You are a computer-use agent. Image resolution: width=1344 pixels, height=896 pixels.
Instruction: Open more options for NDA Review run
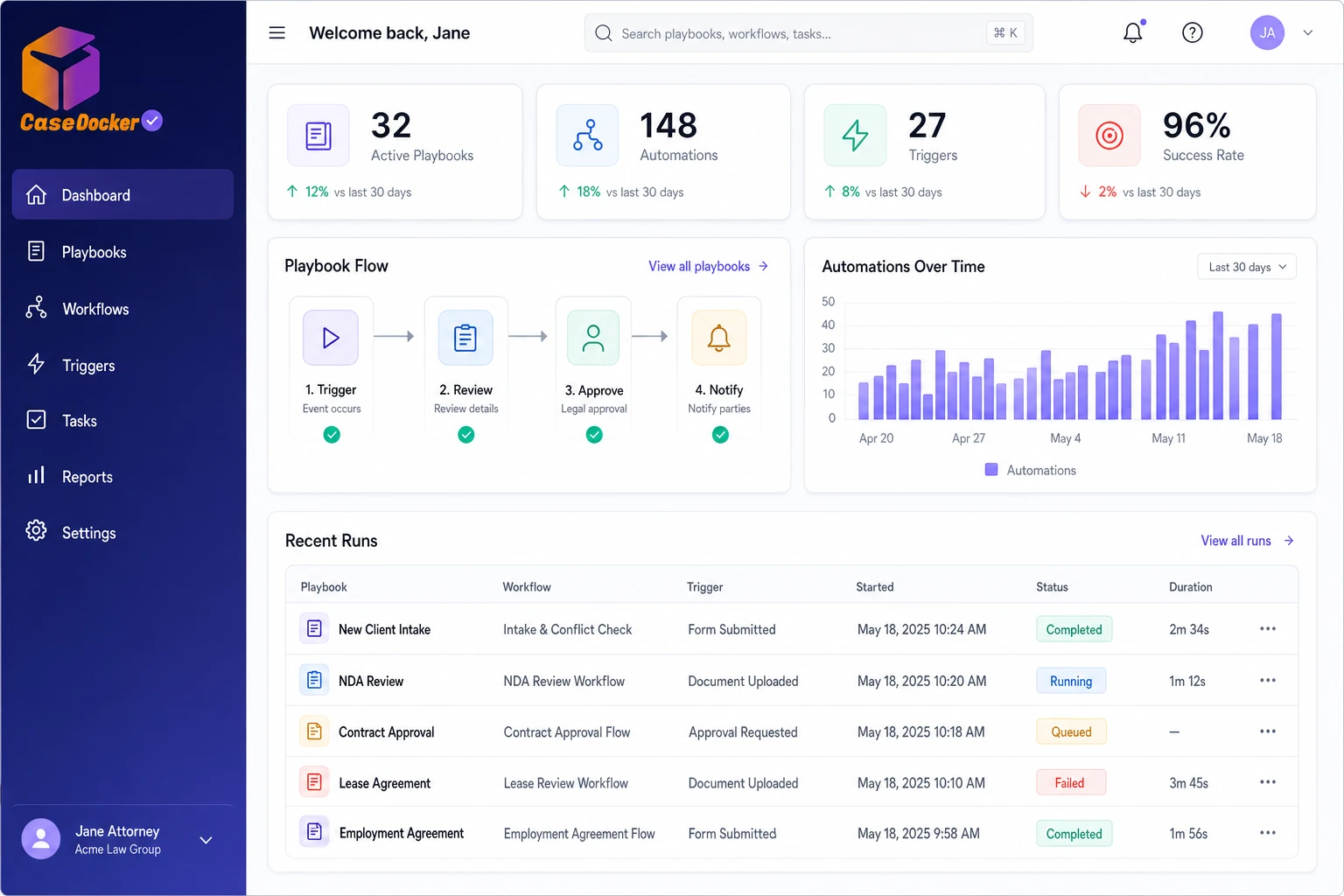pos(1267,680)
